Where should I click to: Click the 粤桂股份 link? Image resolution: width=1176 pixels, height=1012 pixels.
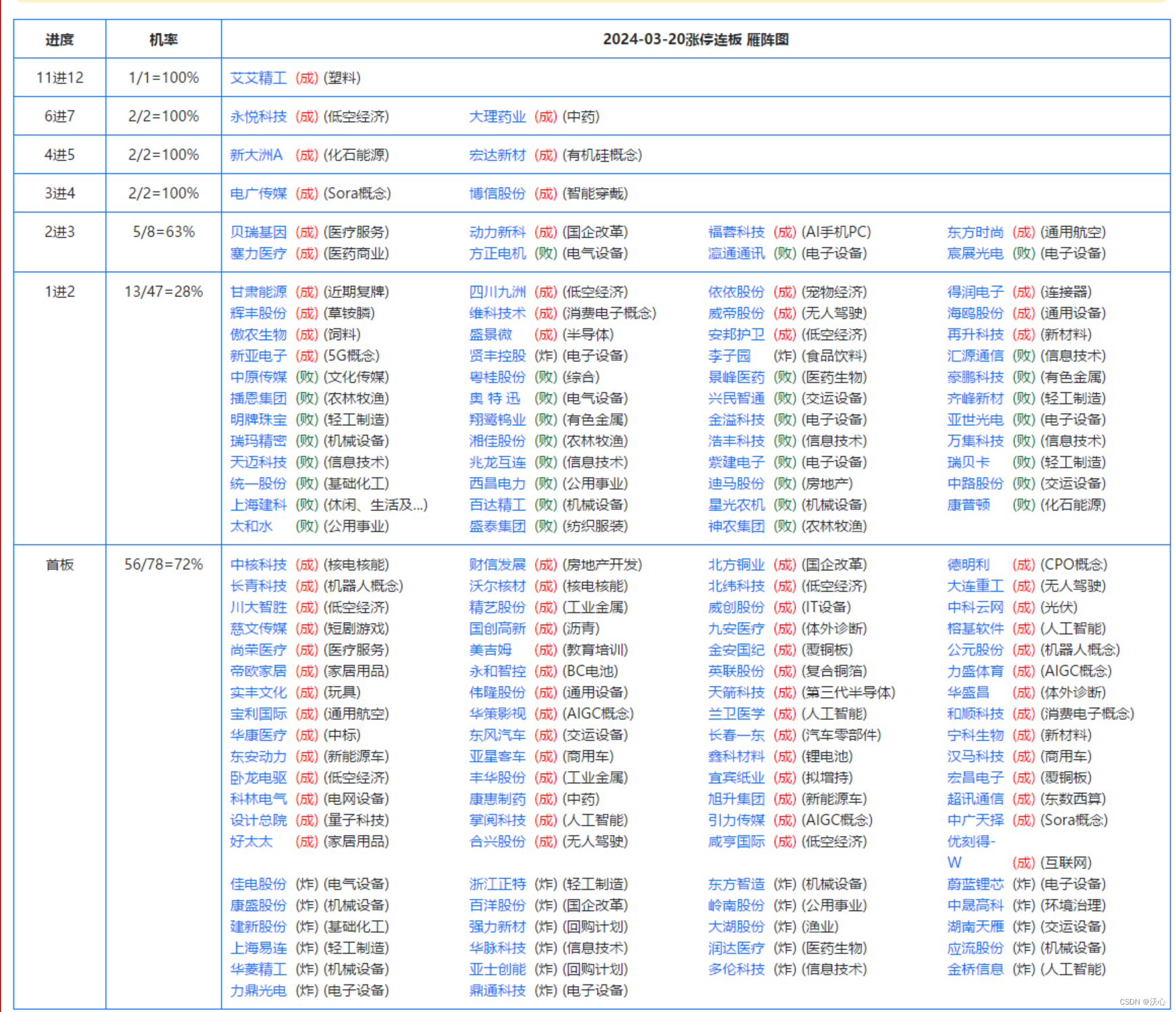(497, 377)
